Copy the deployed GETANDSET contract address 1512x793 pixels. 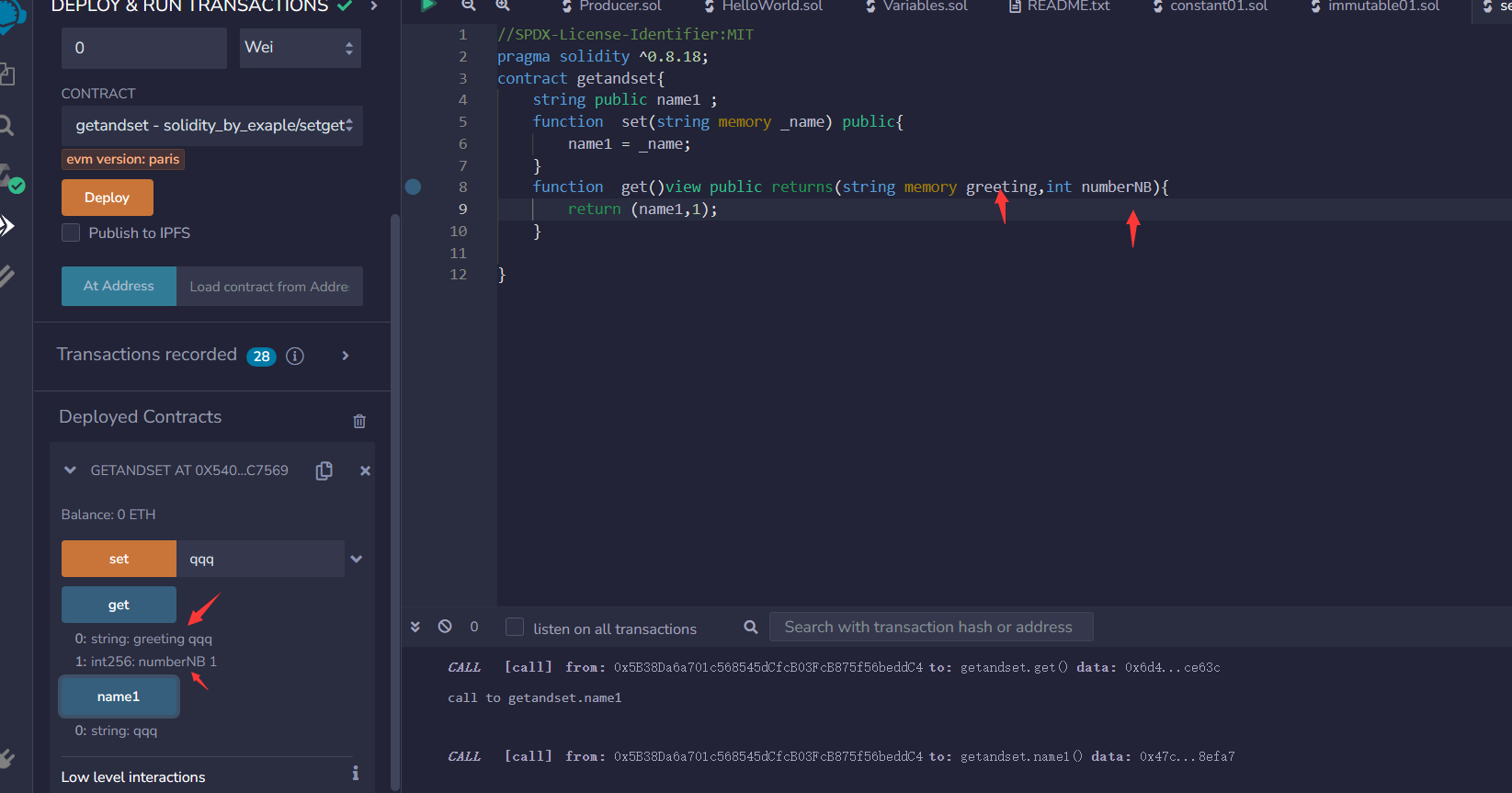click(324, 470)
